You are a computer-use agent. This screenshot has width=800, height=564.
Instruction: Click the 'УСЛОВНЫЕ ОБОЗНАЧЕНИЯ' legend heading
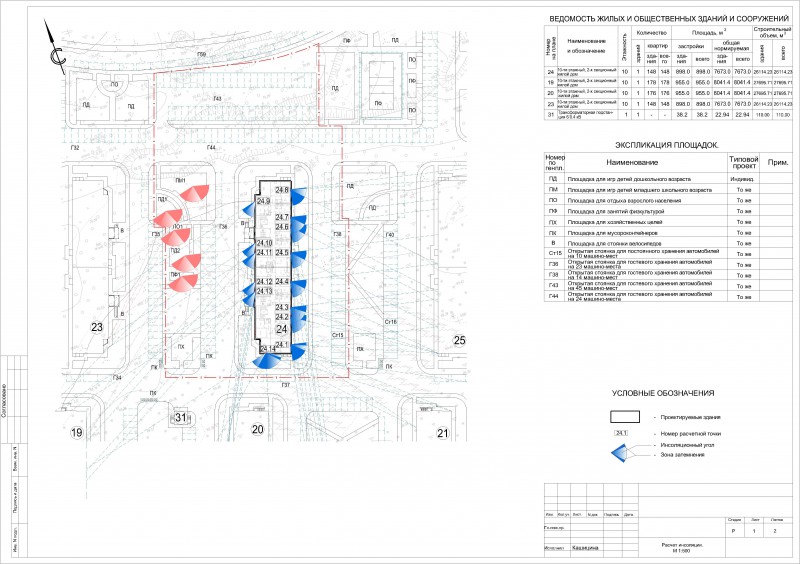pos(663,393)
